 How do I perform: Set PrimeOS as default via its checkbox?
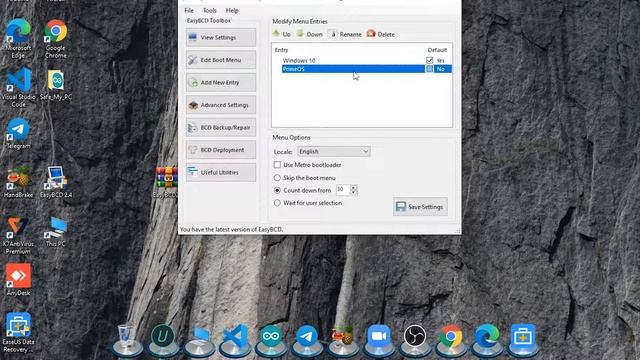429,69
